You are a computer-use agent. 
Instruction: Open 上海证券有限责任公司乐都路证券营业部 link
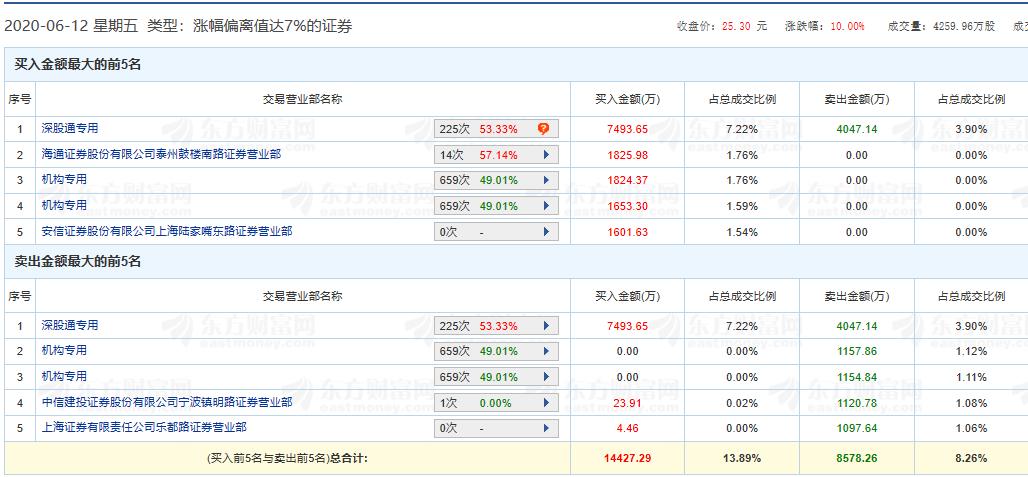pos(144,428)
